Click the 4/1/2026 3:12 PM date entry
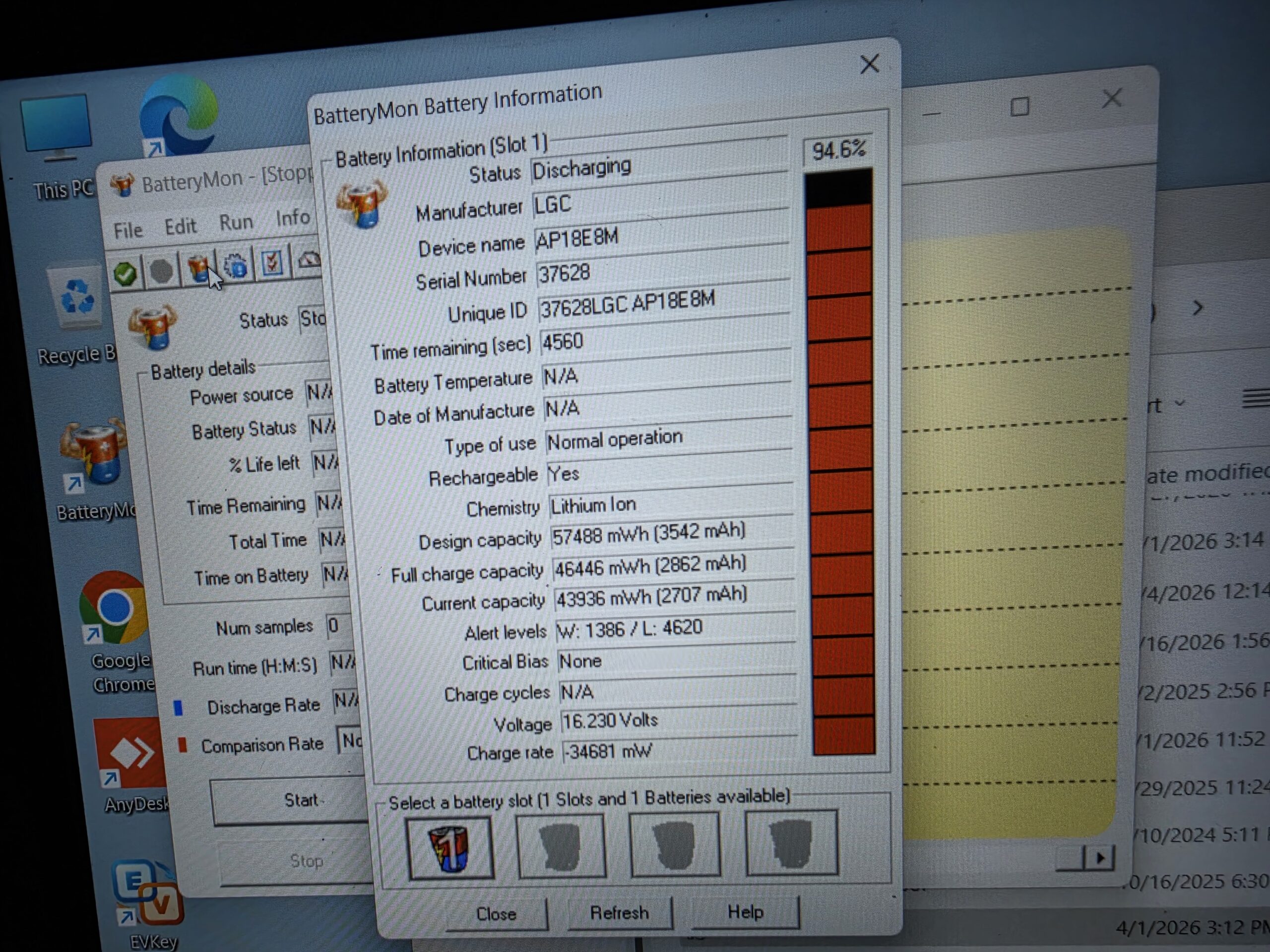1270x952 pixels. pyautogui.click(x=1192, y=927)
